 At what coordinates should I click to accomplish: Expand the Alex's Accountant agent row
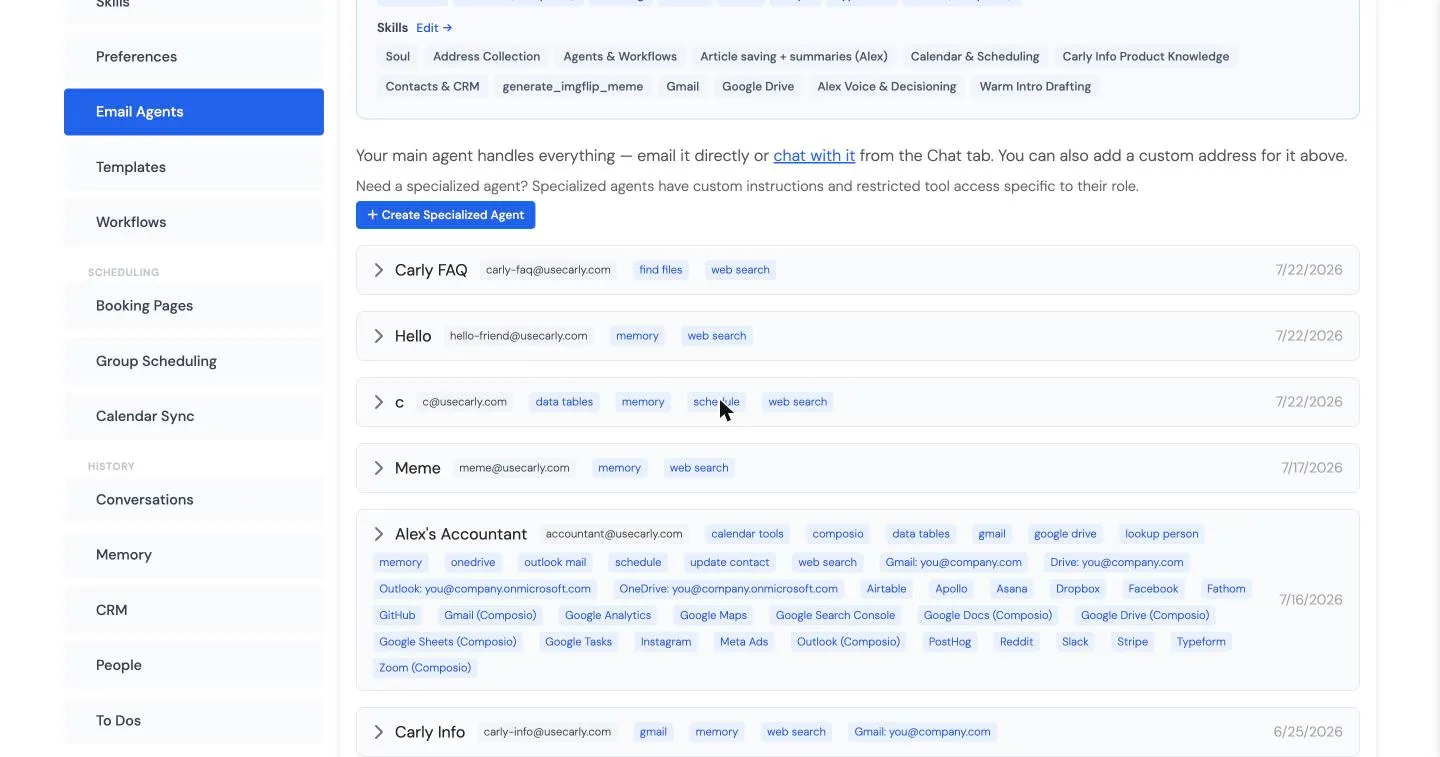pos(378,534)
